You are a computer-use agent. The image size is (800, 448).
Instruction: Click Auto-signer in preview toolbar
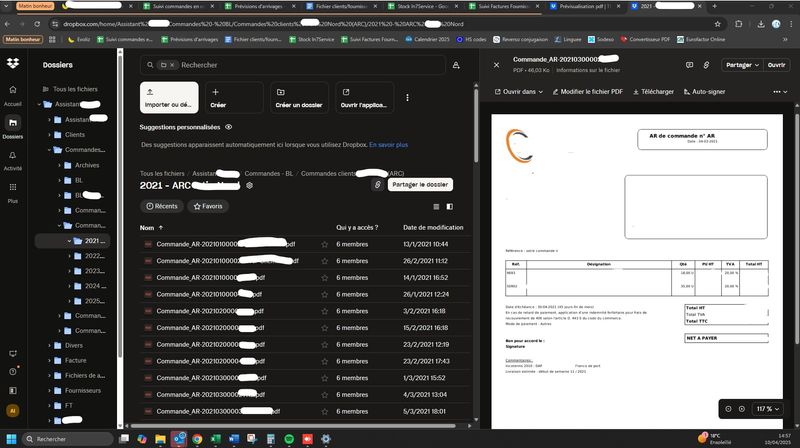704,91
